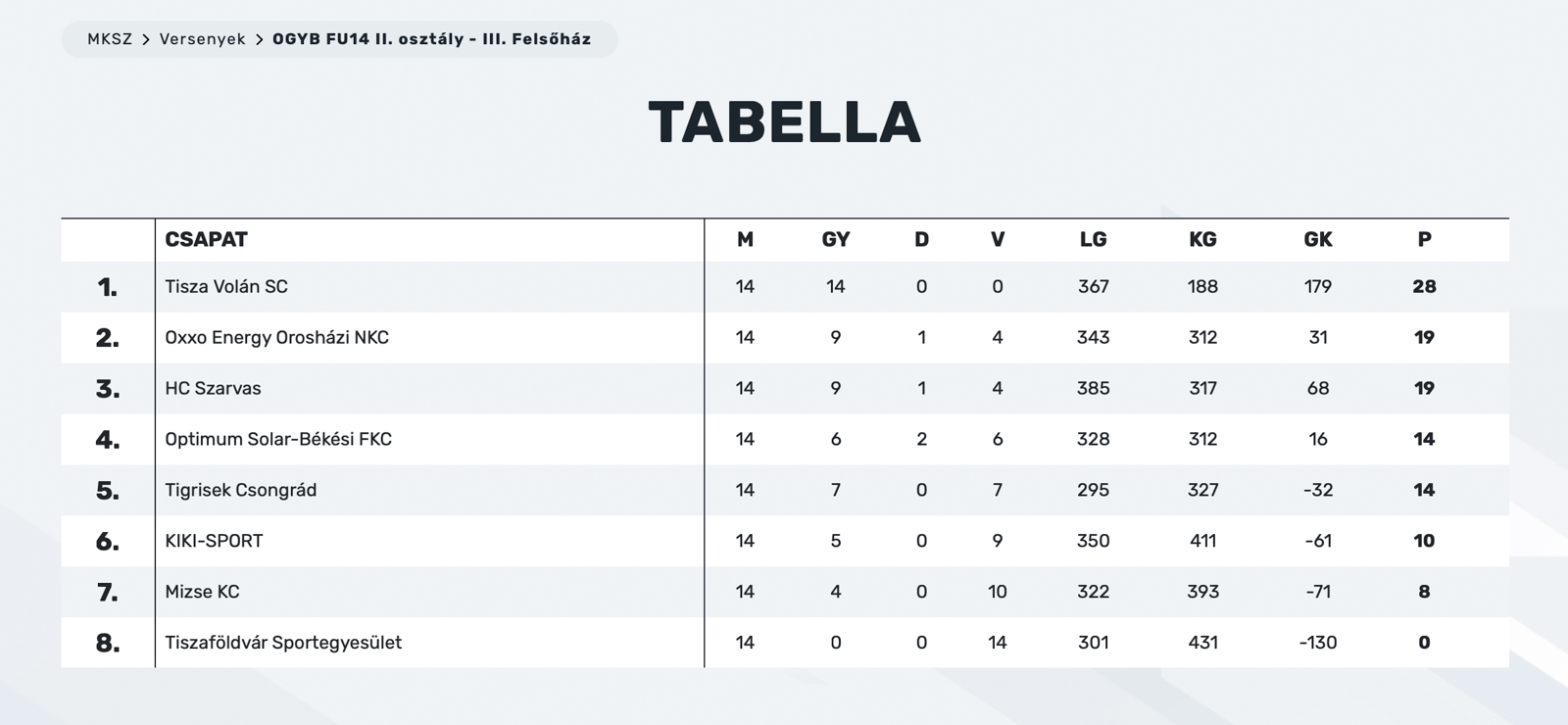This screenshot has height=725, width=1568.
Task: Select the 28 points cell
Action: [1424, 287]
